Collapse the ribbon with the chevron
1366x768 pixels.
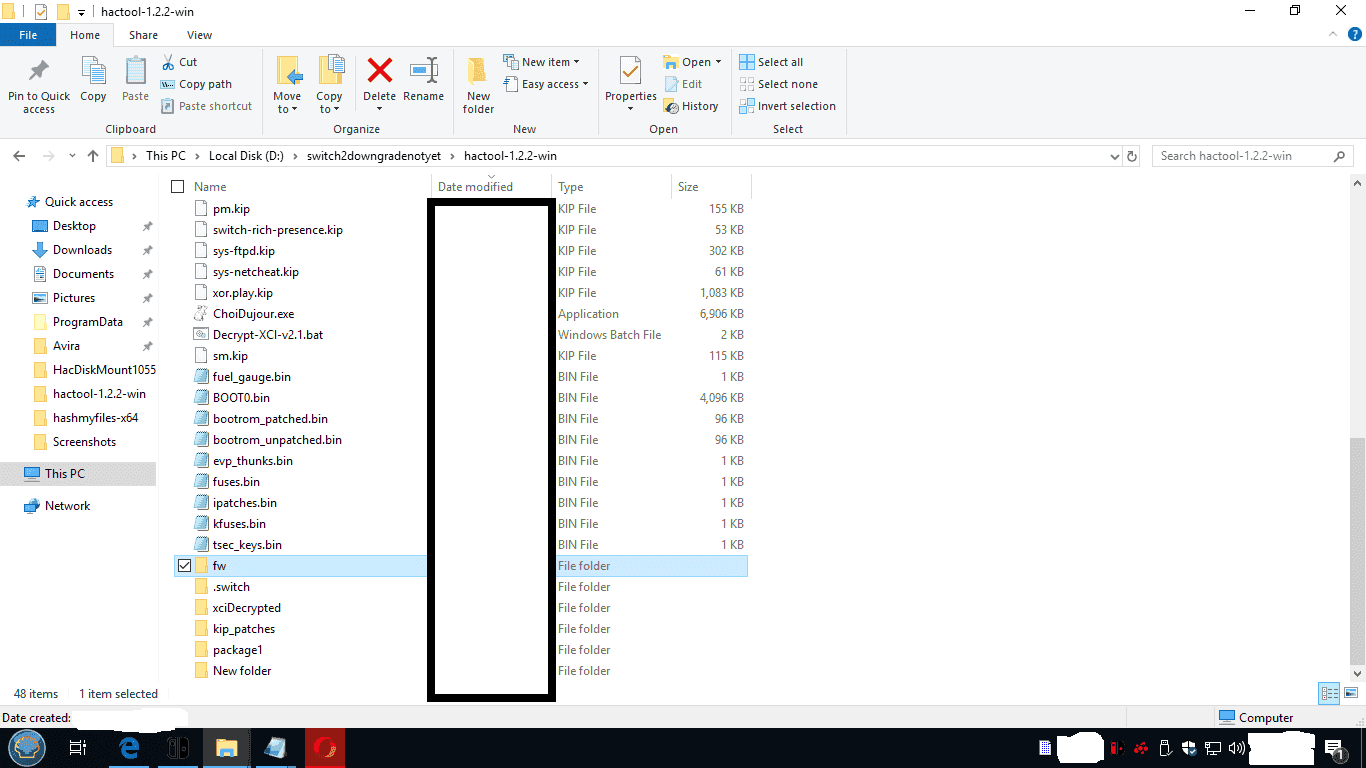1331,35
